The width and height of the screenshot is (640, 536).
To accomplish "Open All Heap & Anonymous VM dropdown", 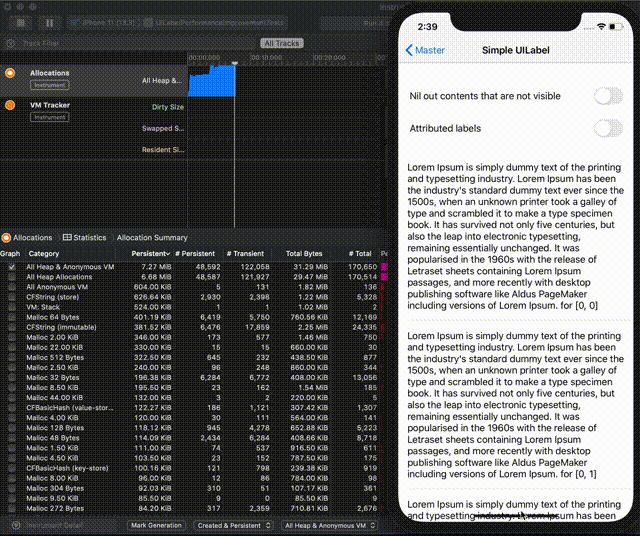I will pos(329,525).
